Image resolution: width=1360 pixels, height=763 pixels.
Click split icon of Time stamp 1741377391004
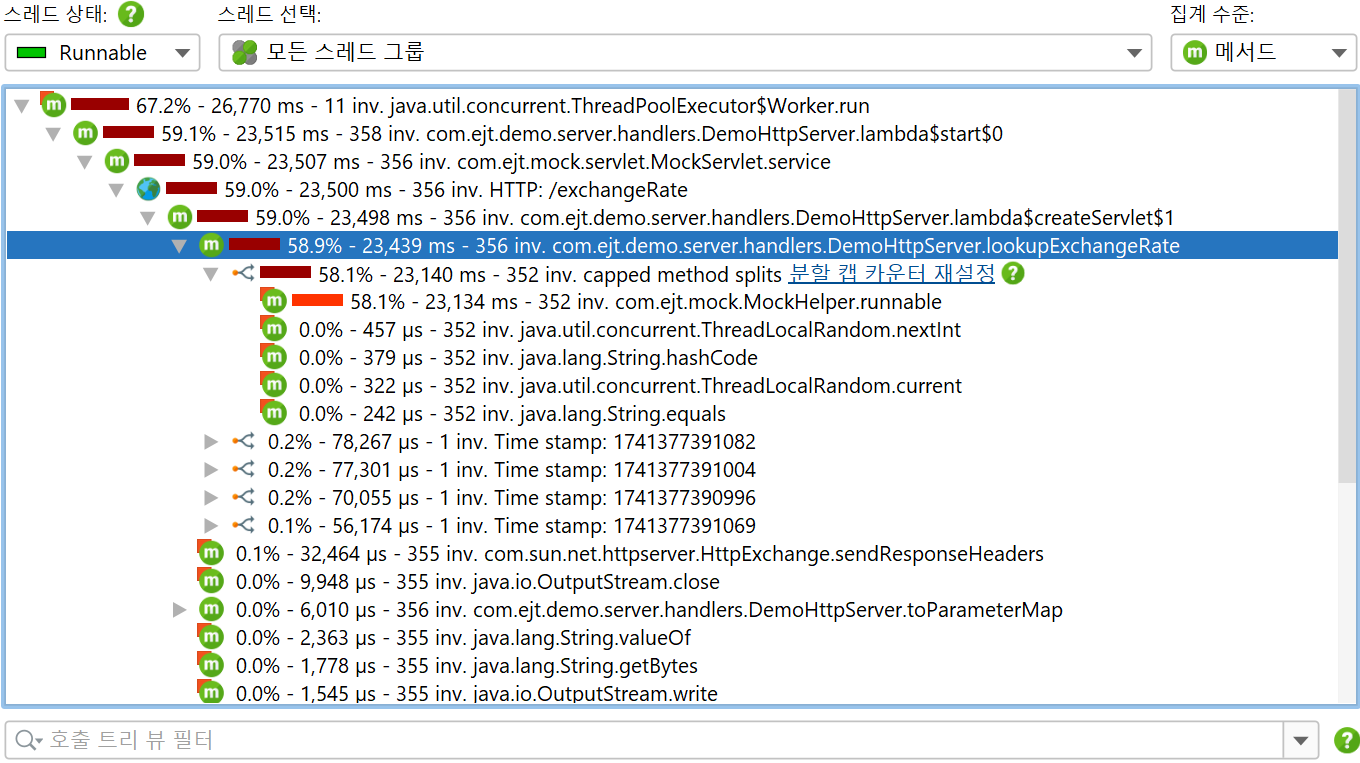click(243, 469)
